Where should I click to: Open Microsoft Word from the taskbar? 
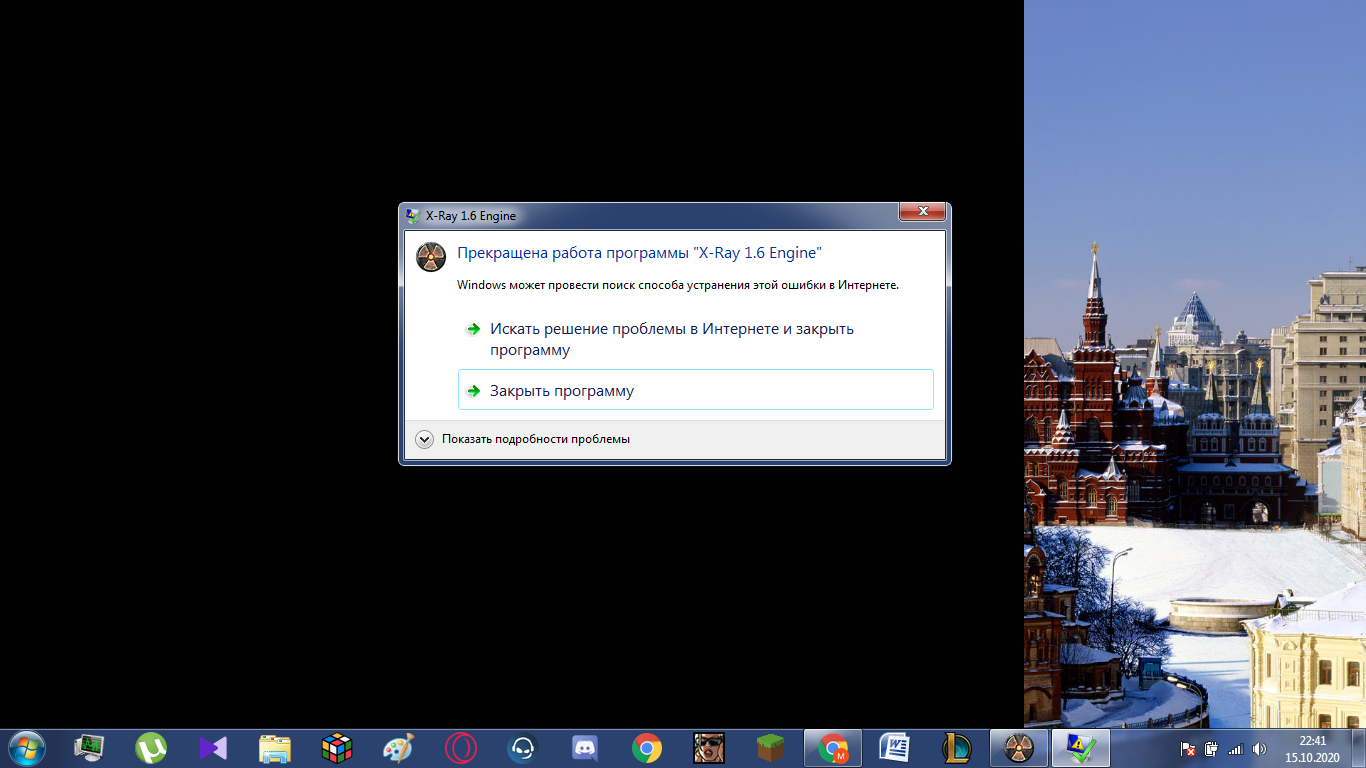[894, 748]
